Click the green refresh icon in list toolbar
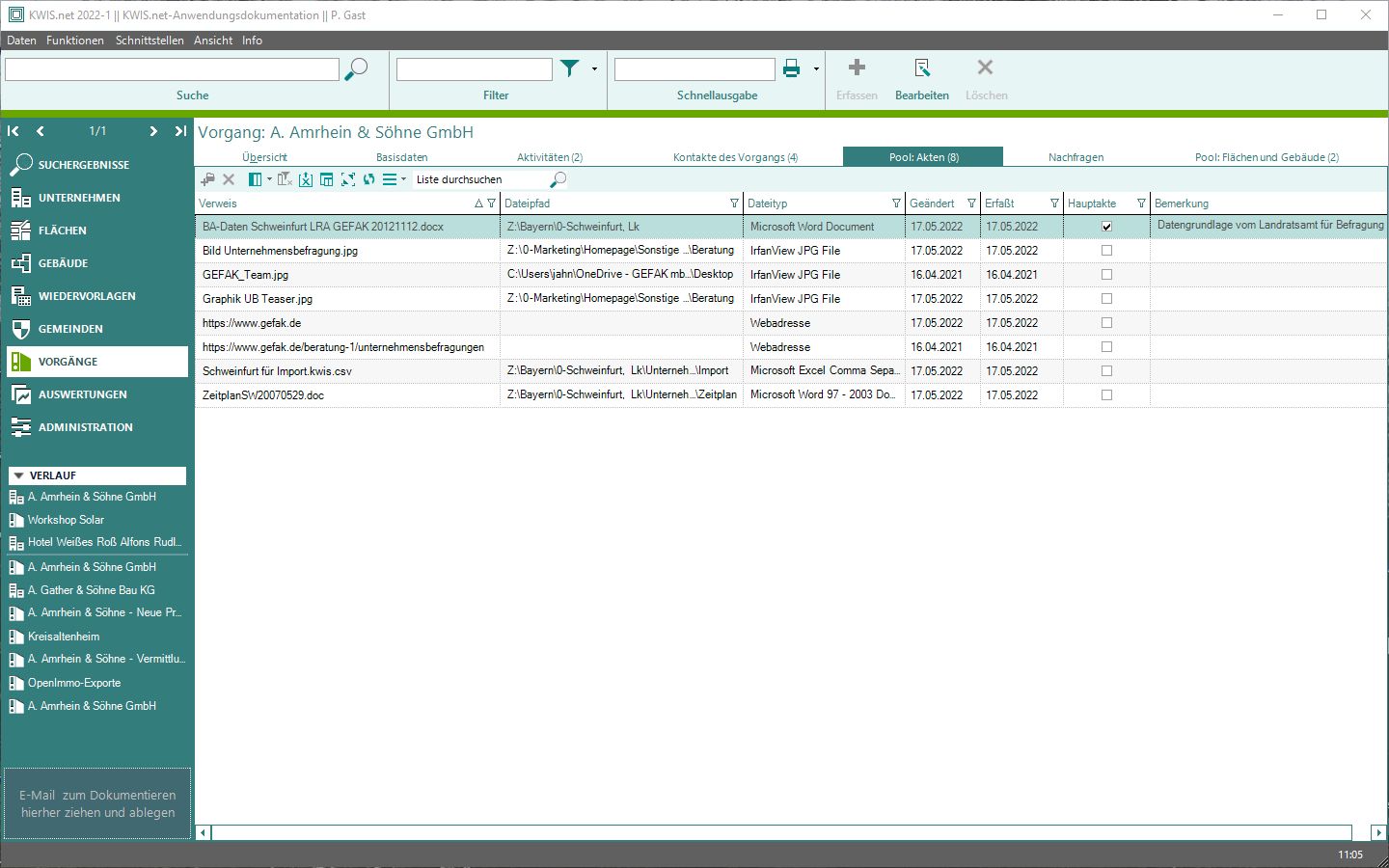This screenshot has width=1389, height=868. click(x=368, y=179)
